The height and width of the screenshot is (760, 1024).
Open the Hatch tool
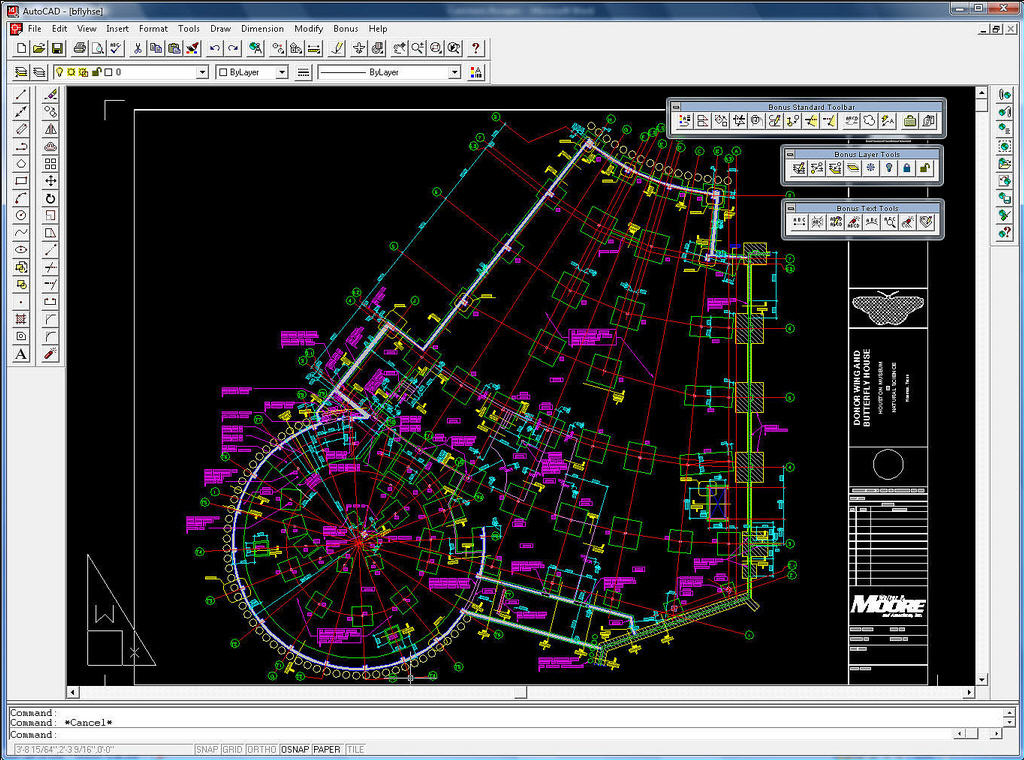[x=21, y=319]
